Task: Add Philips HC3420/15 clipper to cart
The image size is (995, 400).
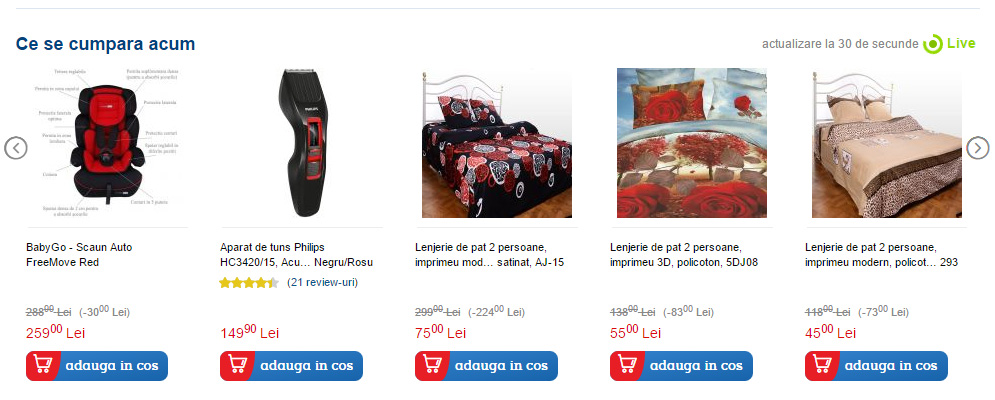Action: [291, 366]
